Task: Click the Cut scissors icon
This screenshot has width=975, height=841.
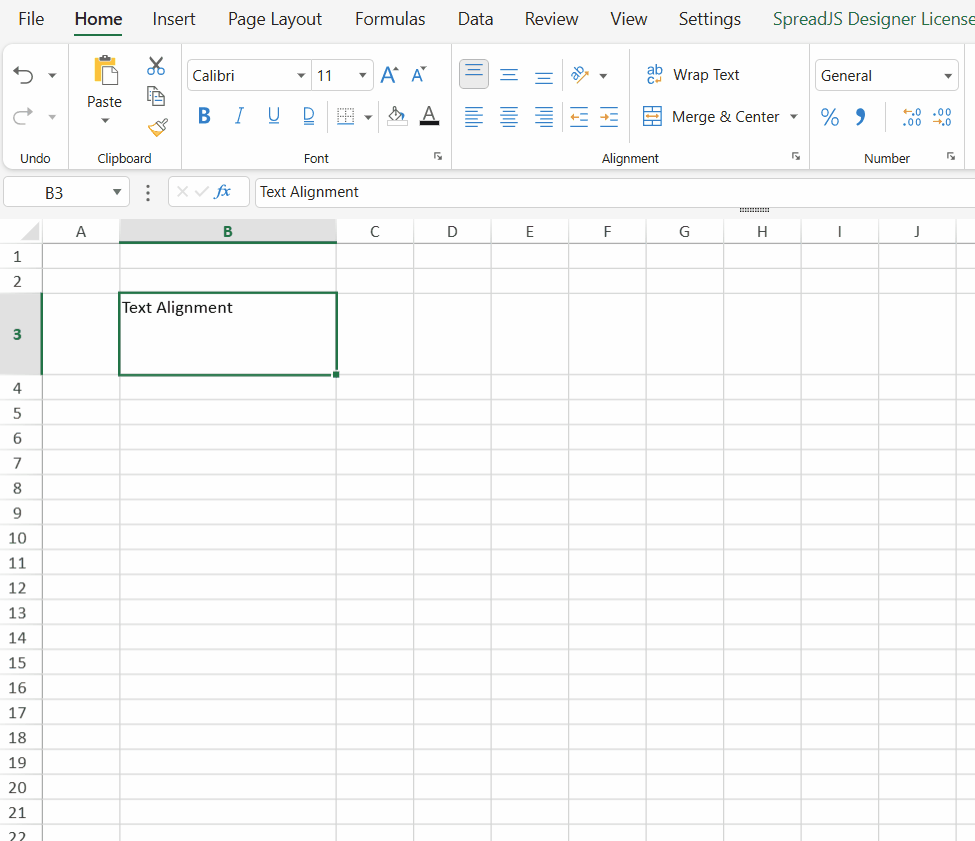Action: pyautogui.click(x=156, y=66)
